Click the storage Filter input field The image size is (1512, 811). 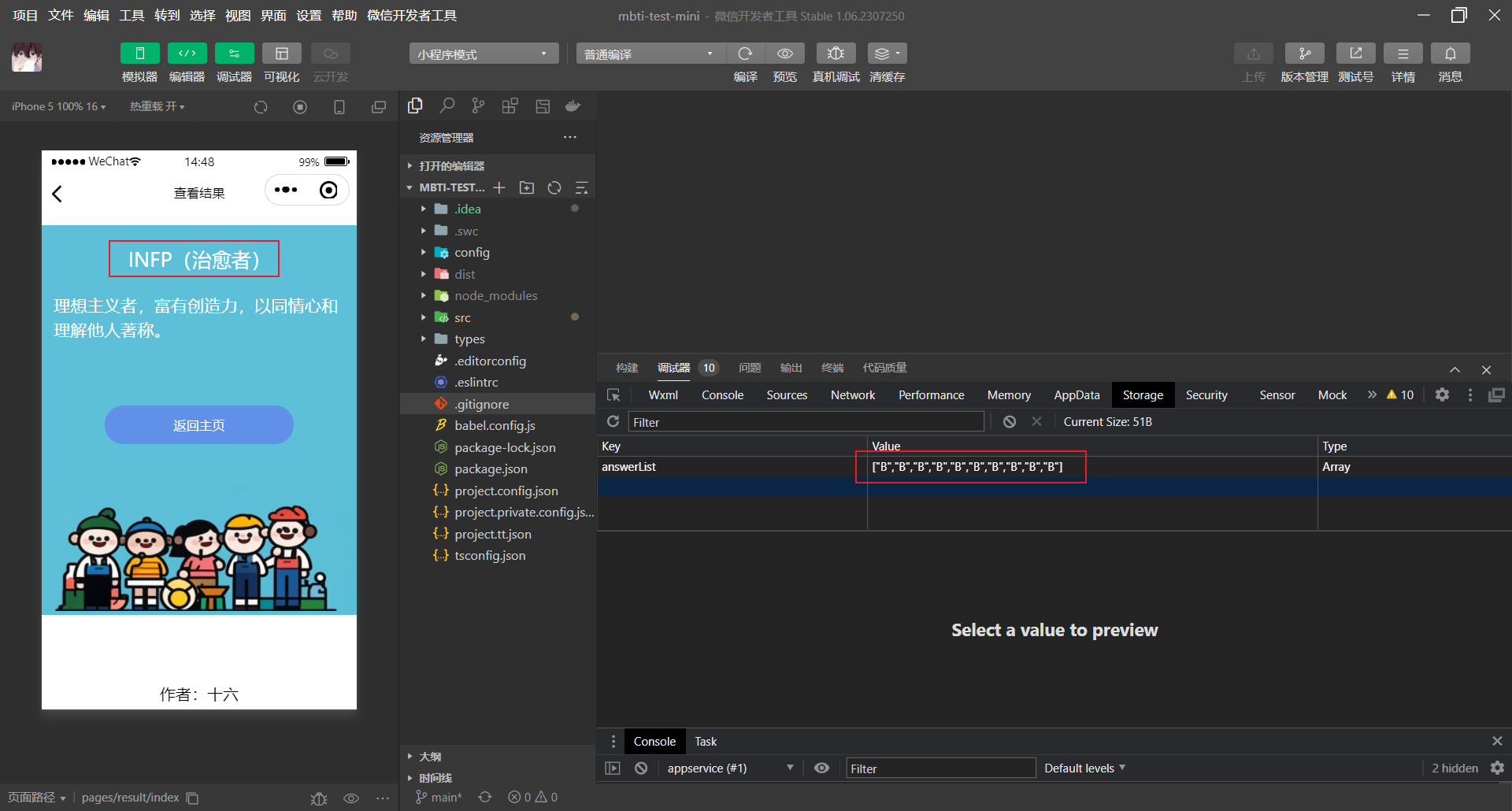(806, 422)
